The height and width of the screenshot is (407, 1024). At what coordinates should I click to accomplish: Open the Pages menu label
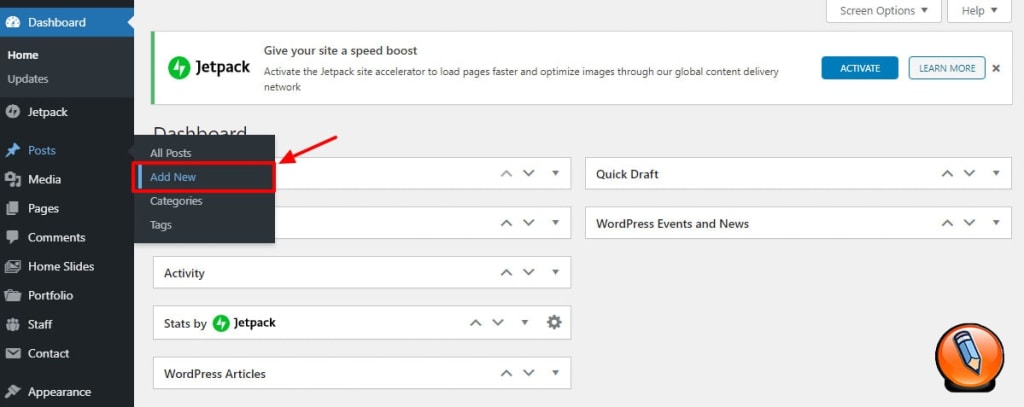click(x=43, y=208)
